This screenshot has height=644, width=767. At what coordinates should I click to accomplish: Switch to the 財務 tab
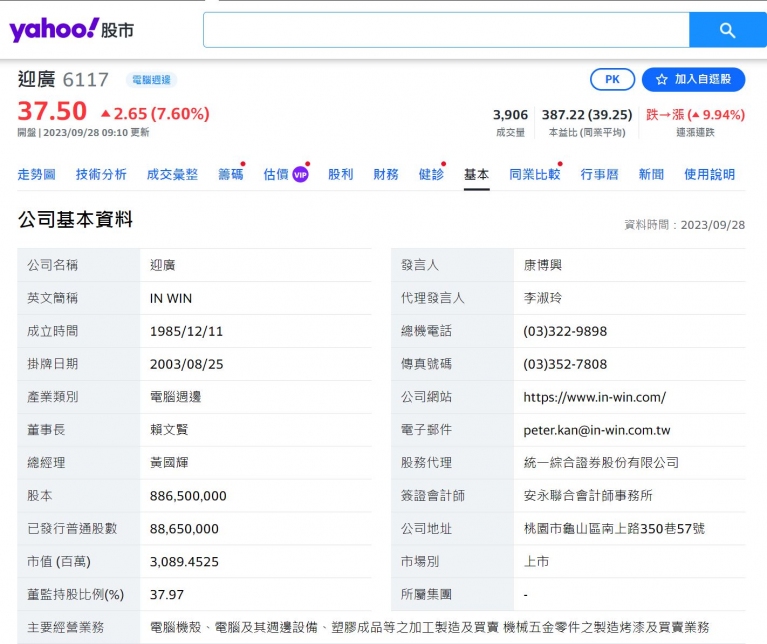click(x=385, y=175)
